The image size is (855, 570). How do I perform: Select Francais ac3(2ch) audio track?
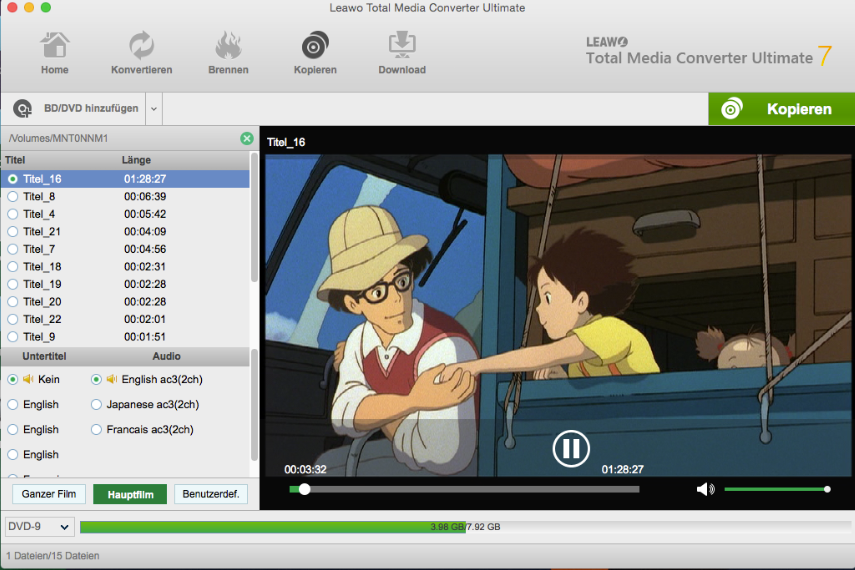[x=96, y=429]
